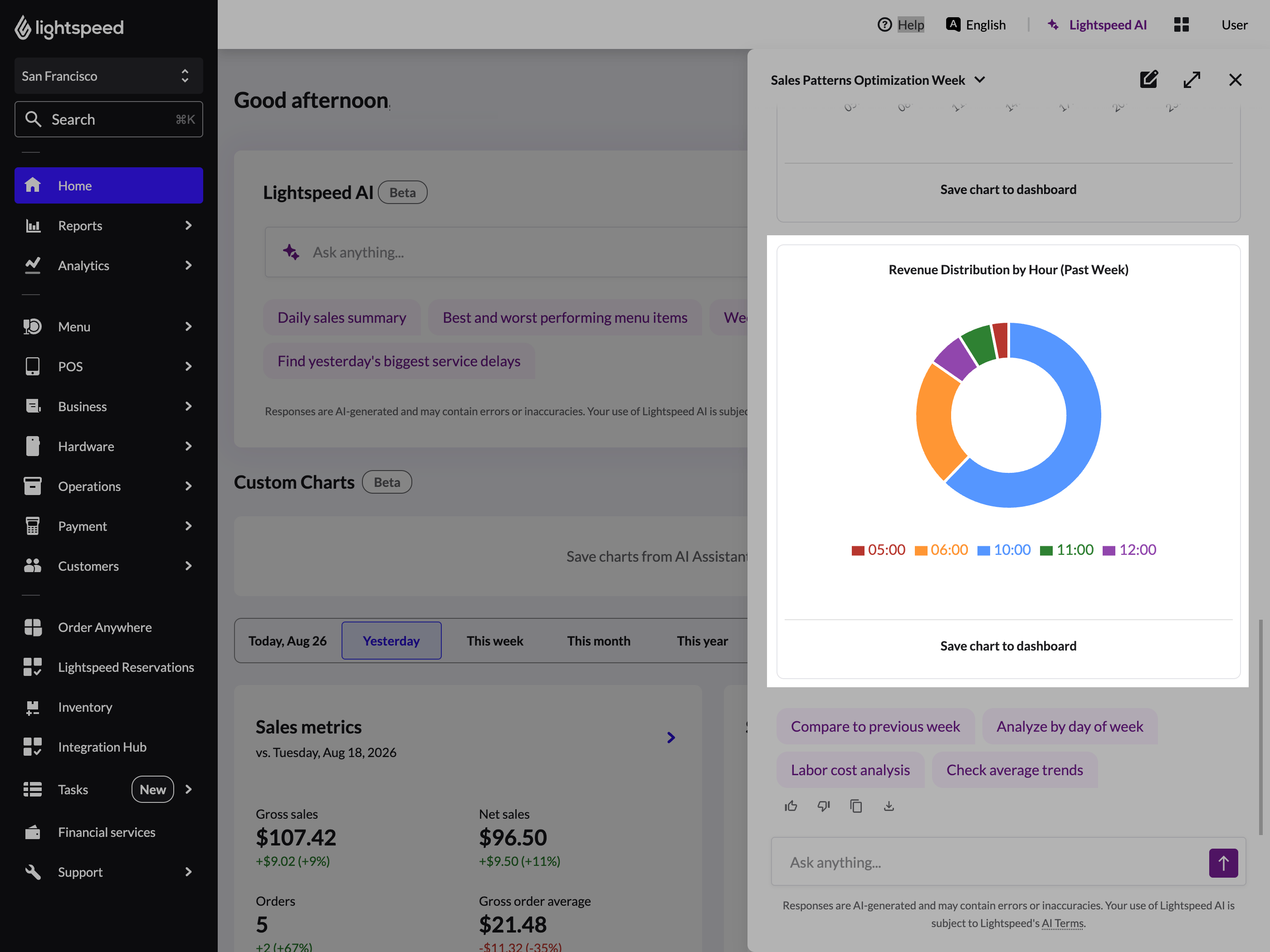This screenshot has width=1270, height=952.
Task: Click the Customers people icon
Action: pyautogui.click(x=33, y=566)
